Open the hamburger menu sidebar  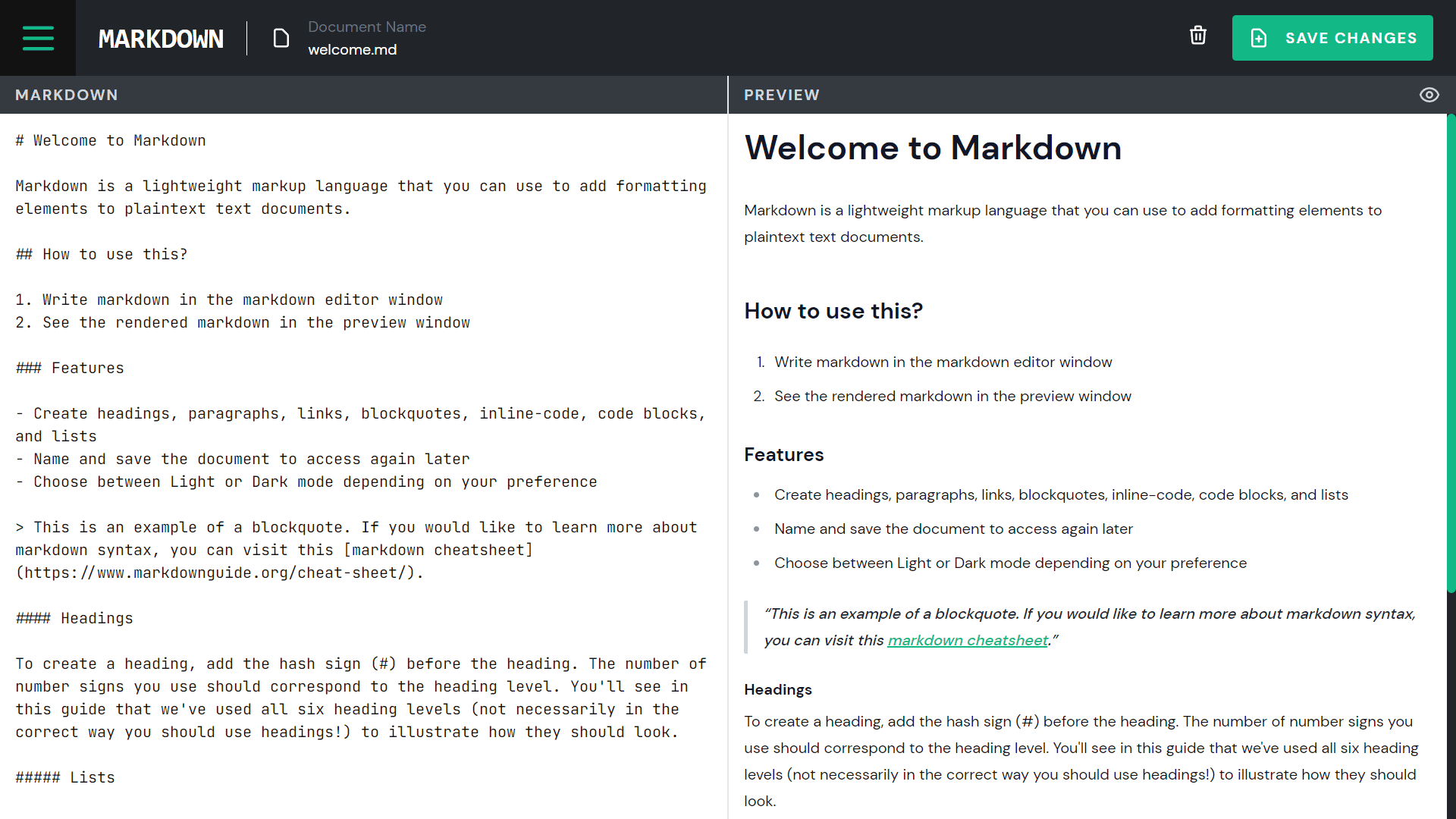(x=38, y=38)
